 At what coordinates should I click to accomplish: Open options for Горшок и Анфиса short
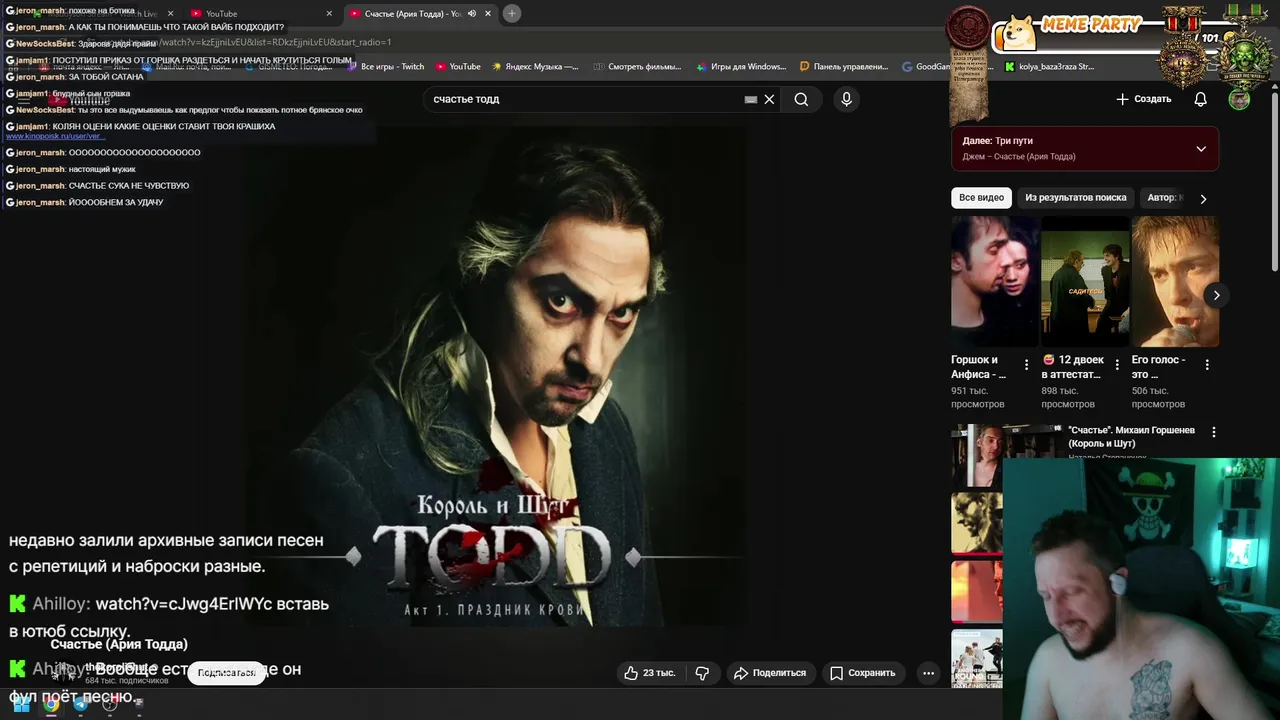click(x=1026, y=365)
